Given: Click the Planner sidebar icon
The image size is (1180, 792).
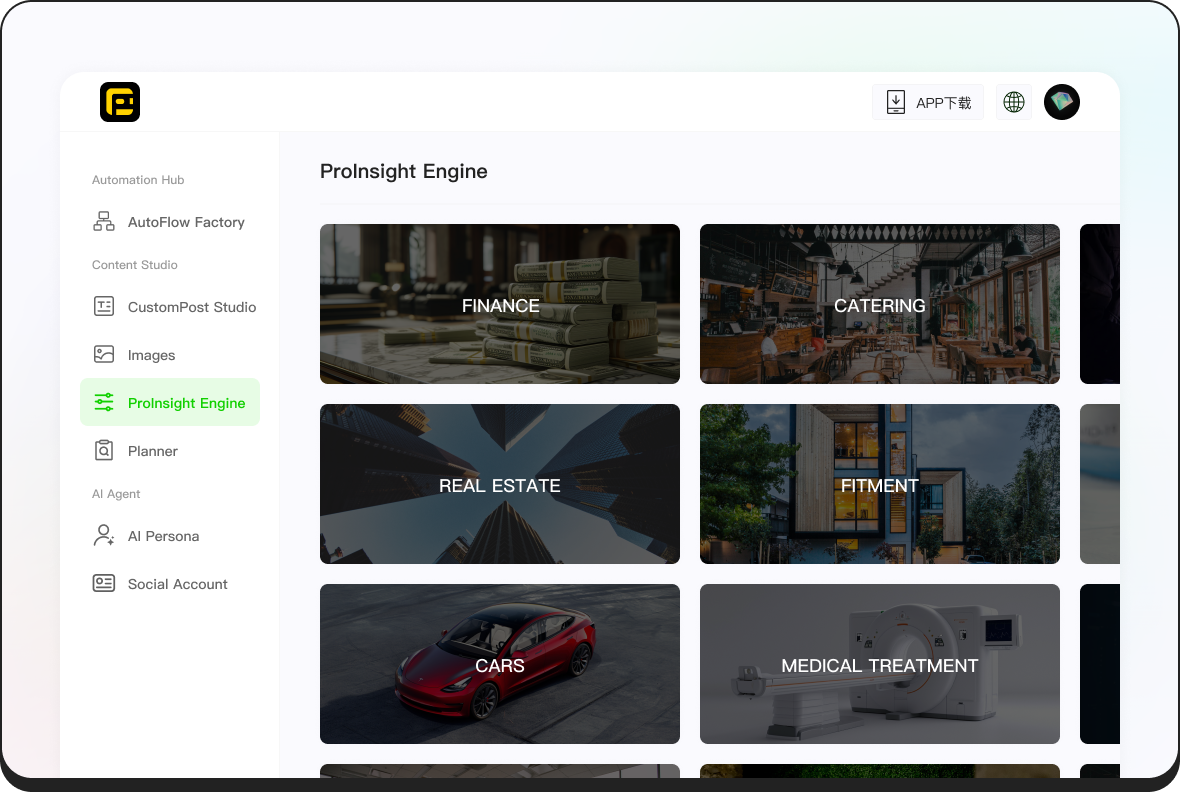Looking at the screenshot, I should pos(104,451).
